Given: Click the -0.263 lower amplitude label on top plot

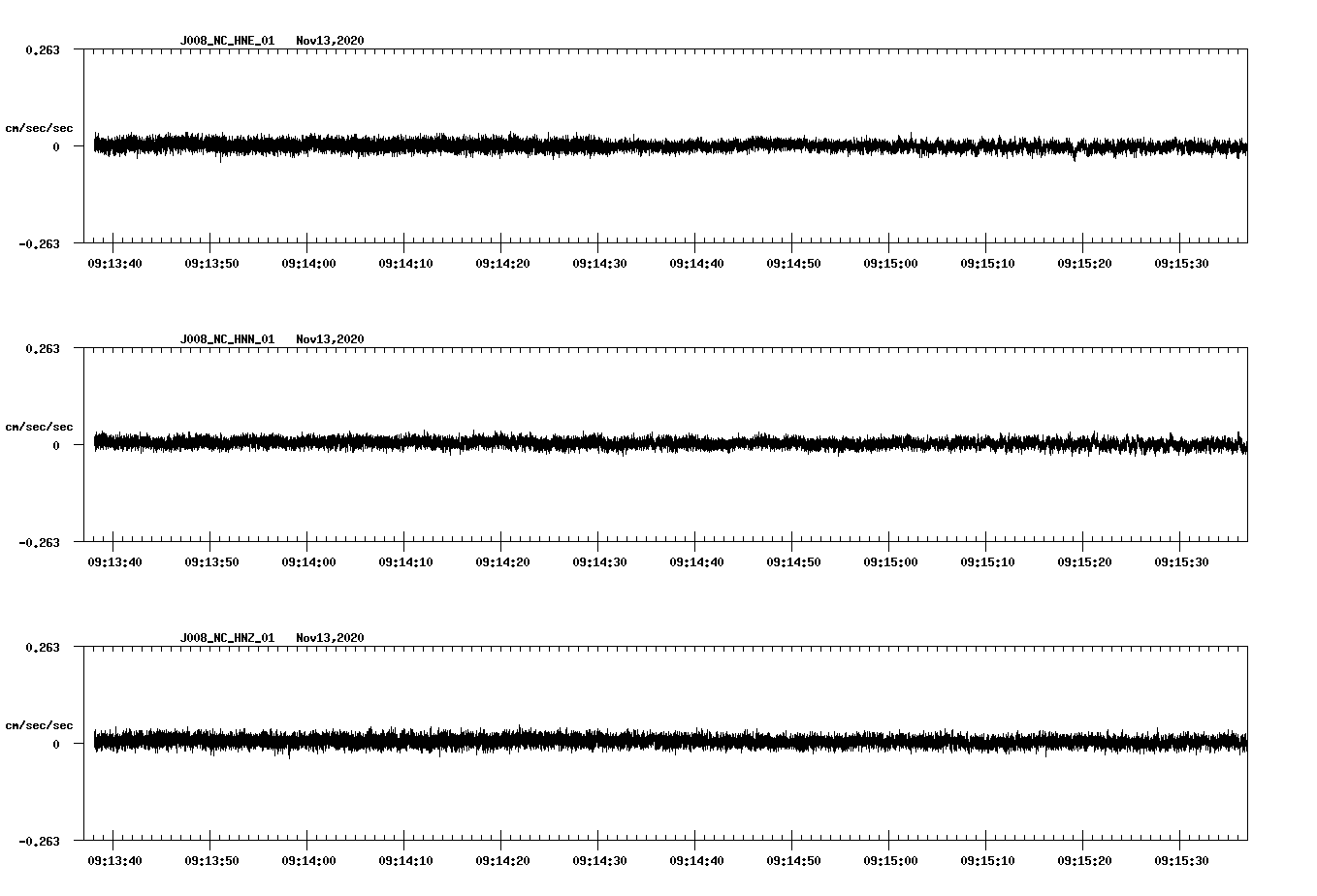Looking at the screenshot, I should click(41, 244).
